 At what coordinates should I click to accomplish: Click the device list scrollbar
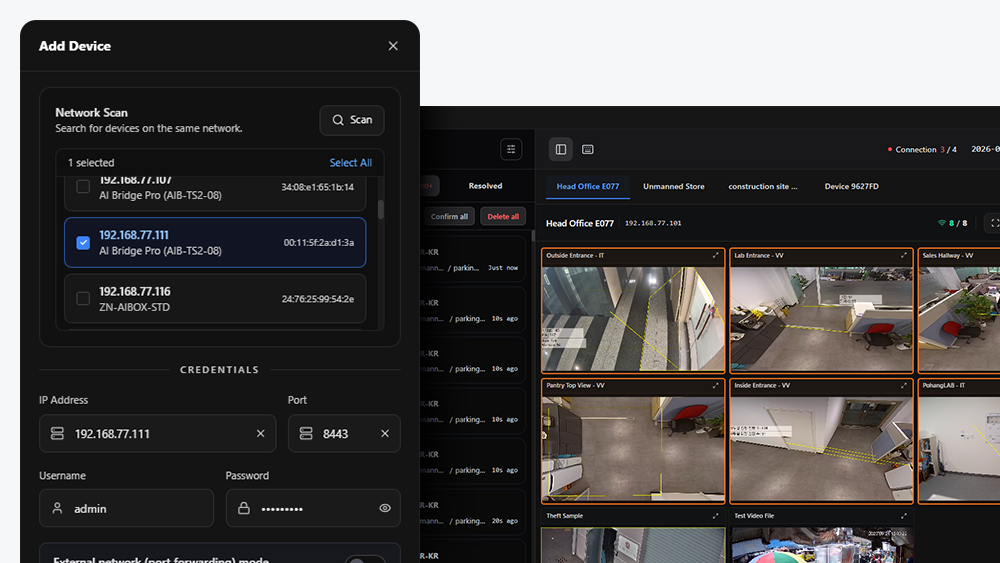click(x=381, y=209)
